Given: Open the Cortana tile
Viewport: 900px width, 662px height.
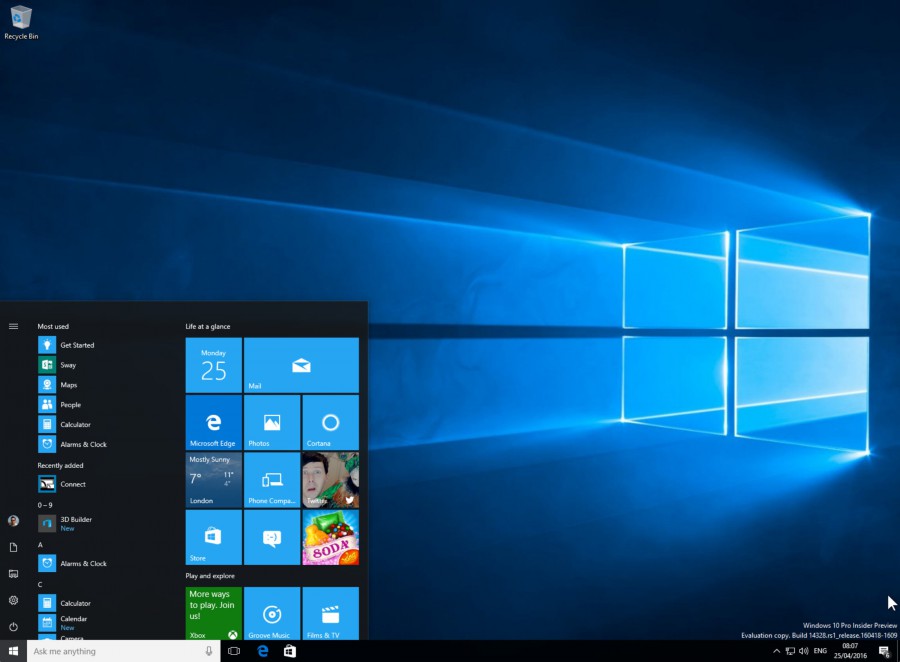Looking at the screenshot, I should click(331, 422).
